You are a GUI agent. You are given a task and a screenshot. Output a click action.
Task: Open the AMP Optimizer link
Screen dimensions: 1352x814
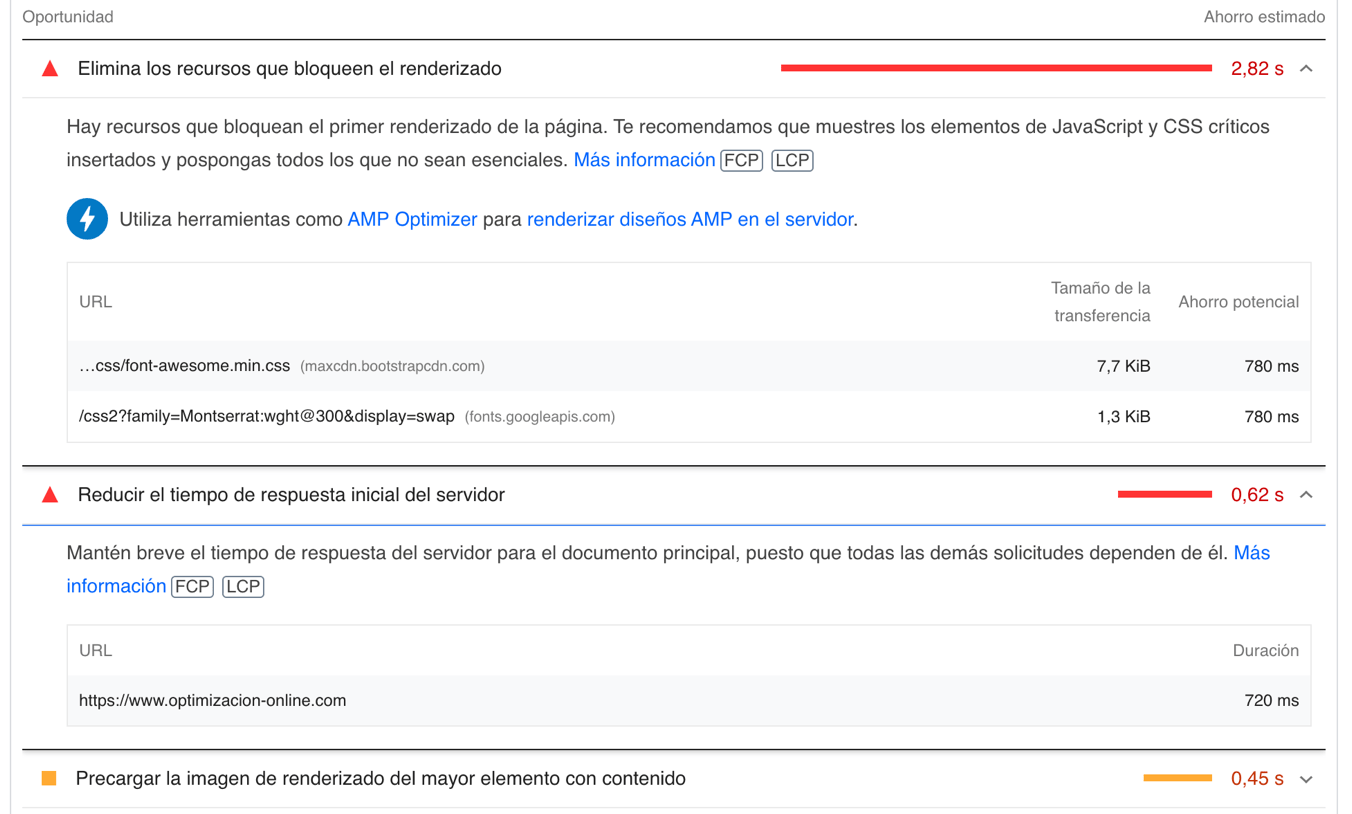pos(412,219)
